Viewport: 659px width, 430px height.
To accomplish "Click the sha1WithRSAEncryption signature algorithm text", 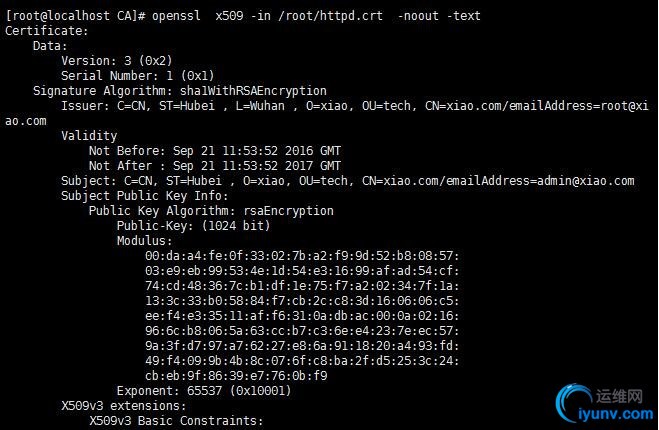I will click(253, 91).
